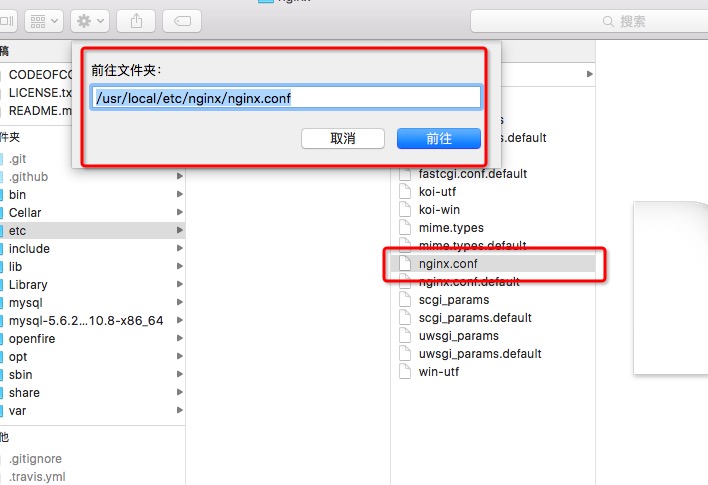This screenshot has height=485, width=708.
Task: Select the mime.types.default file
Action: point(472,246)
